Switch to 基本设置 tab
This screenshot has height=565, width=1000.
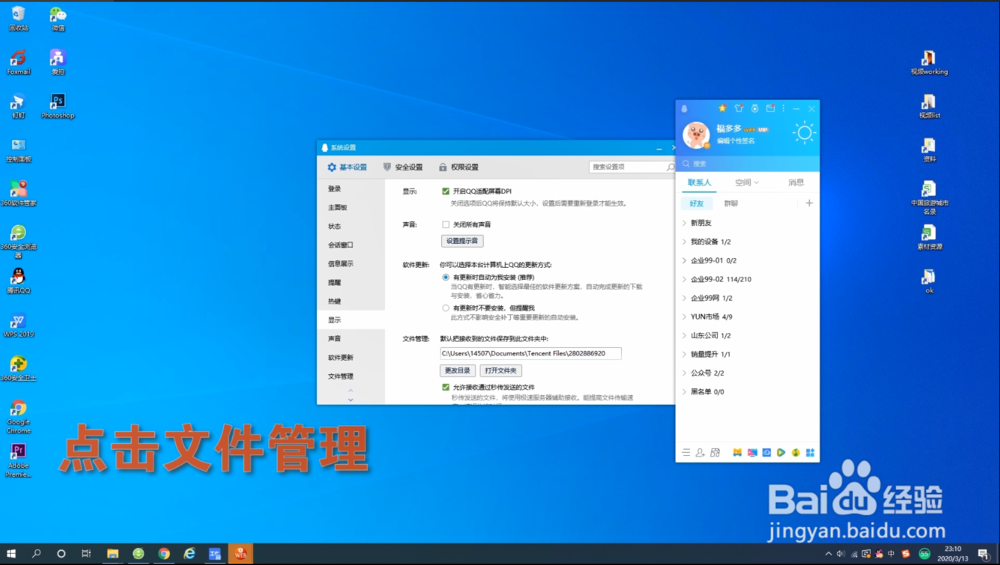[x=347, y=167]
